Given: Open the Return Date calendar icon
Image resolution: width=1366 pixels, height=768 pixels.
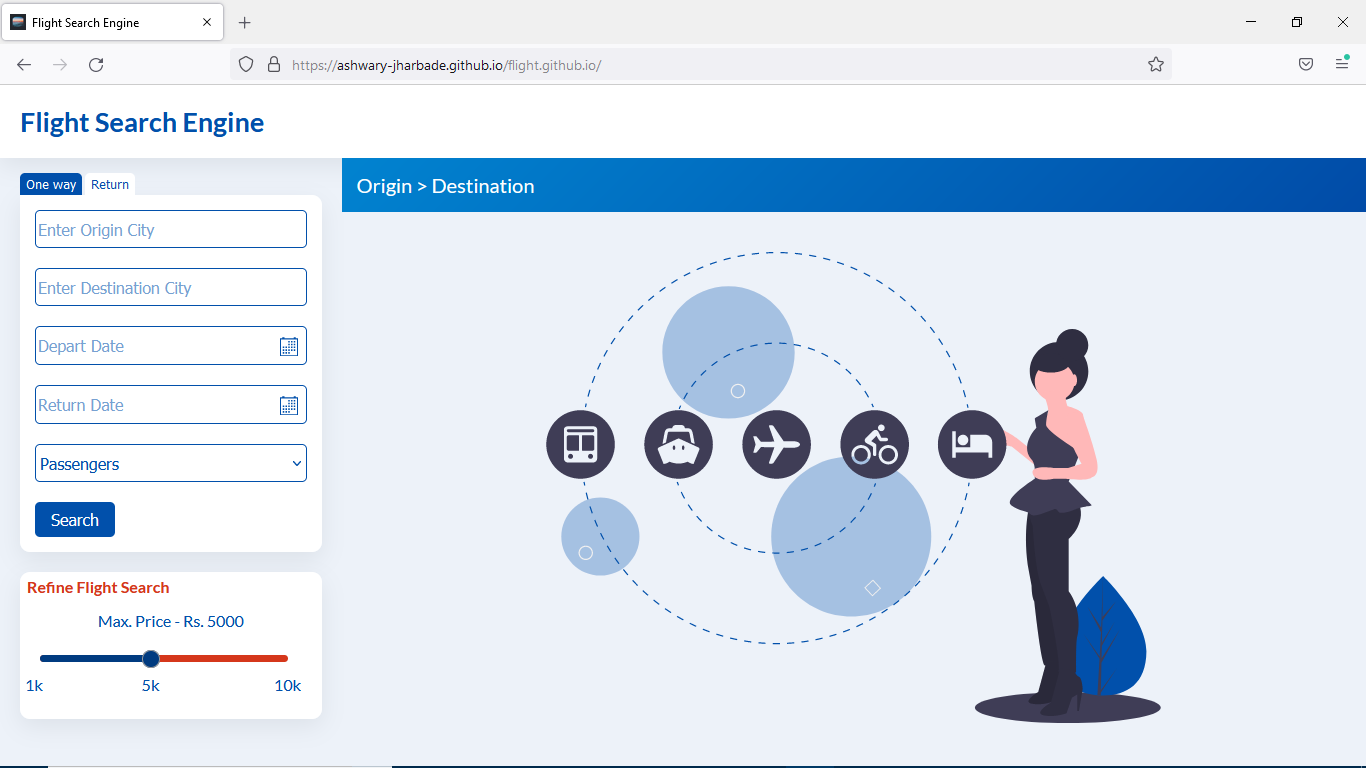Looking at the screenshot, I should [289, 405].
